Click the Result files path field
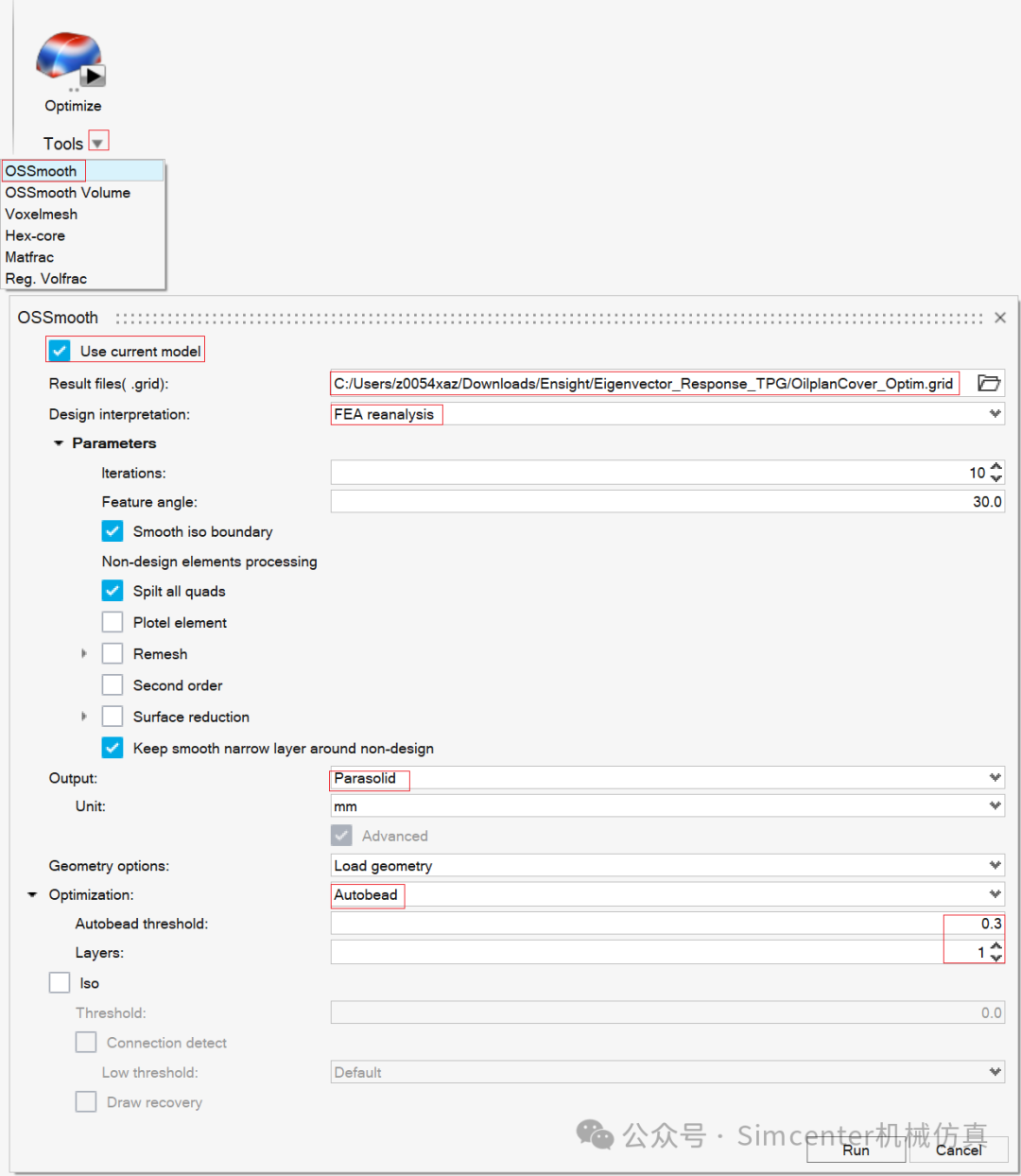The image size is (1021, 1176). pyautogui.click(x=645, y=383)
